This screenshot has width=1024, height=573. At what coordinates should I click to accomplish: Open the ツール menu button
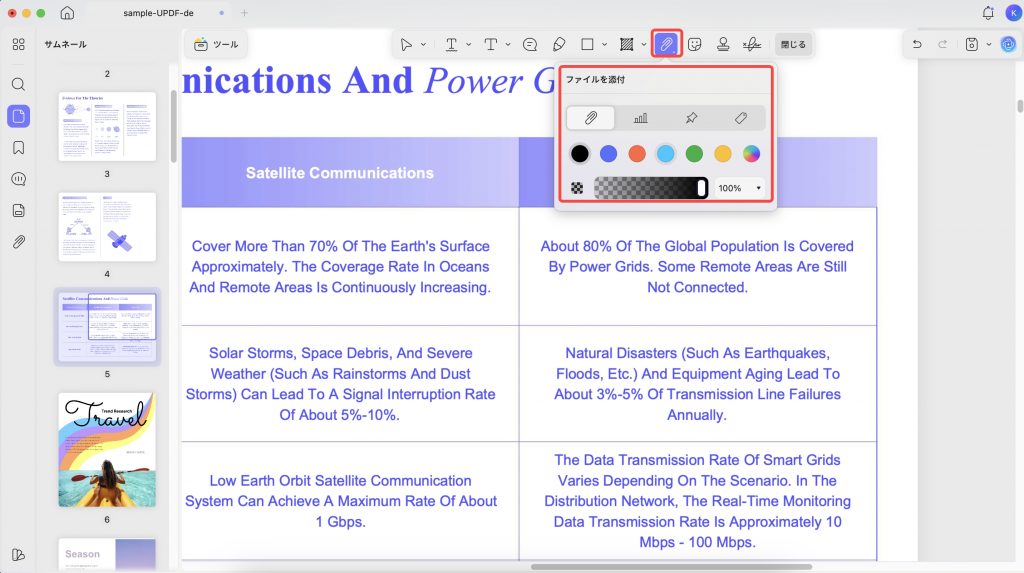216,44
